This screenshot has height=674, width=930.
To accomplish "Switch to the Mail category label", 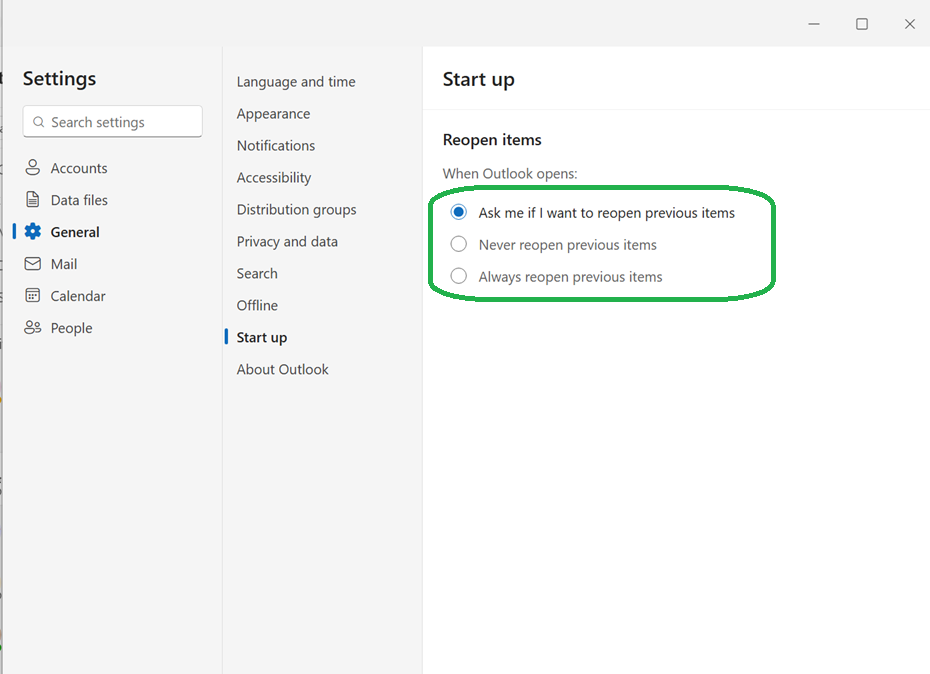I will click(x=63, y=265).
